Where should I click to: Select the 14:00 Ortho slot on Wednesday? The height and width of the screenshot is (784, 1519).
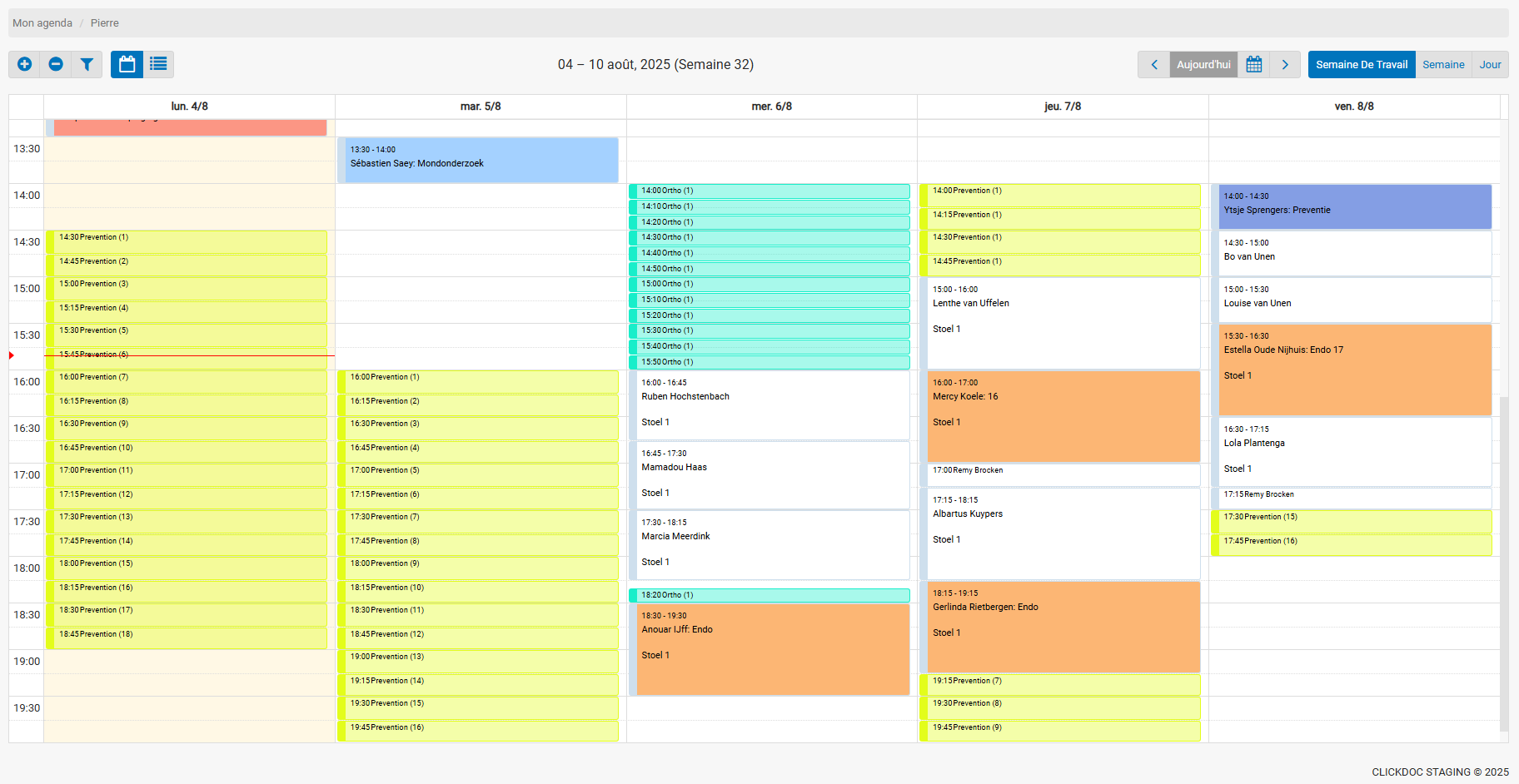pyautogui.click(x=769, y=191)
